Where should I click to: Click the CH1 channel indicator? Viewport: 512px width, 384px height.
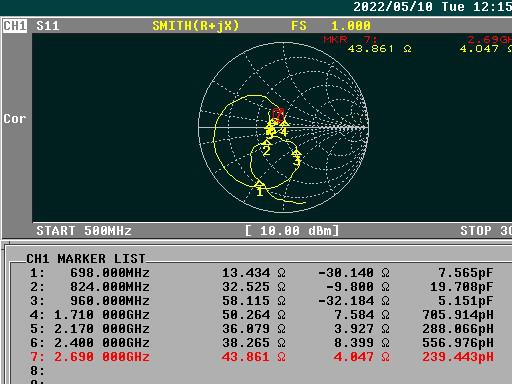pyautogui.click(x=15, y=26)
